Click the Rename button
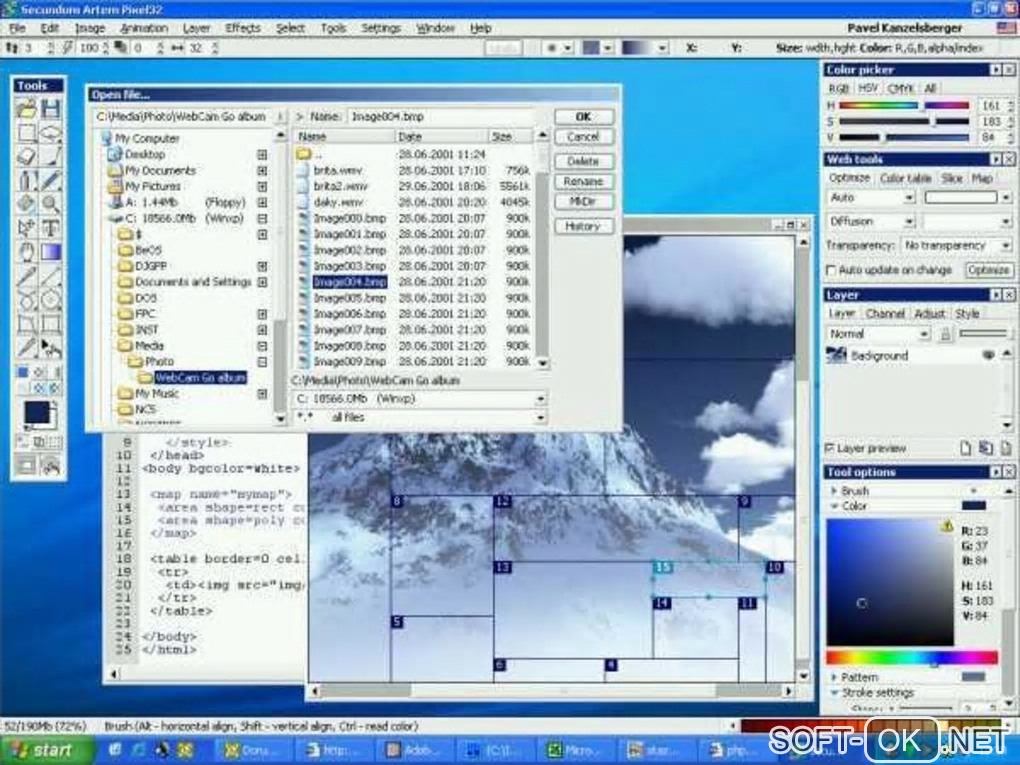This screenshot has height=765, width=1020. tap(584, 181)
